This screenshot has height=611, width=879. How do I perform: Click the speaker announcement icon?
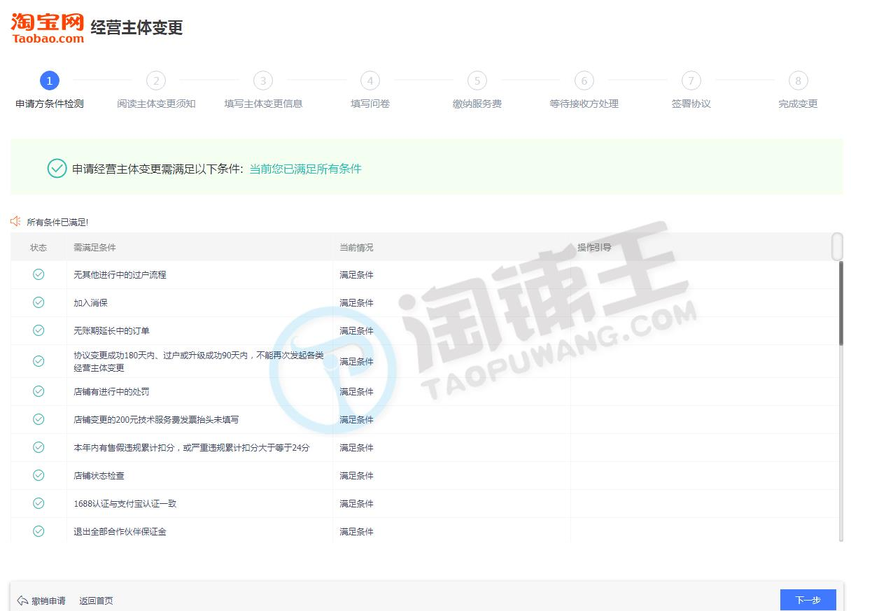click(x=16, y=221)
